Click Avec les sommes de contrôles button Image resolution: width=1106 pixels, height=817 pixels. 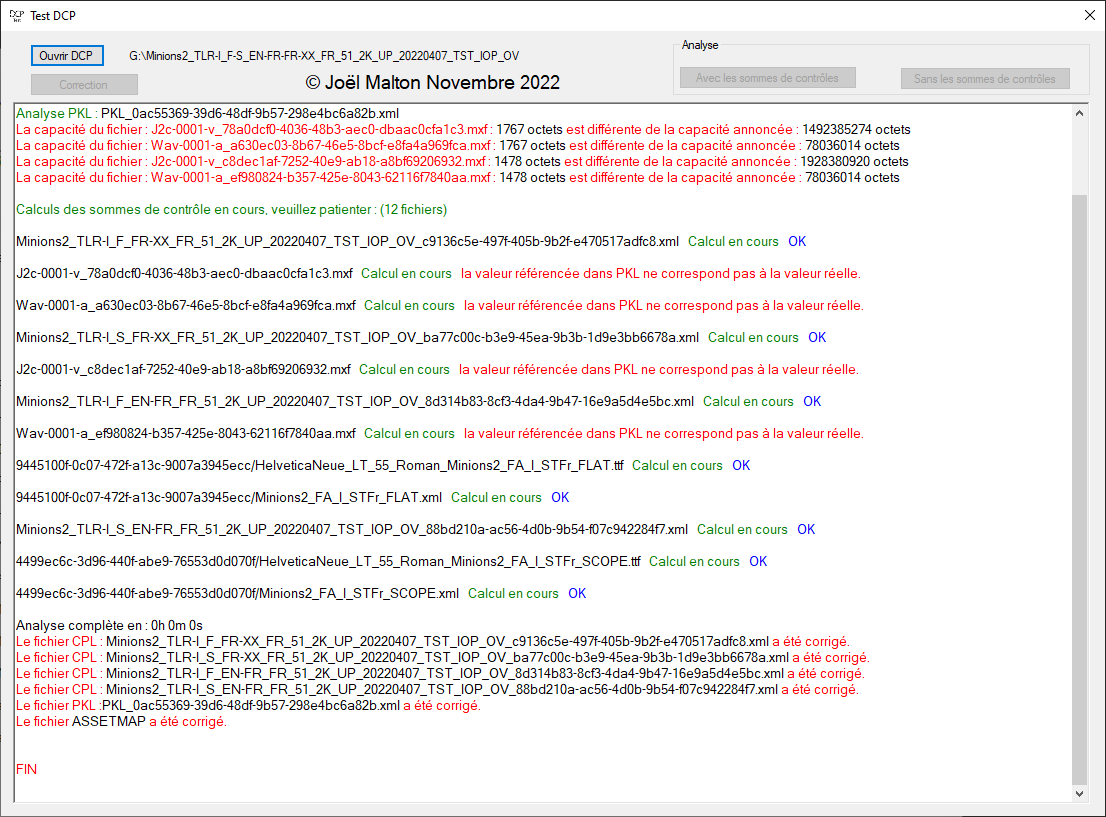(x=767, y=78)
